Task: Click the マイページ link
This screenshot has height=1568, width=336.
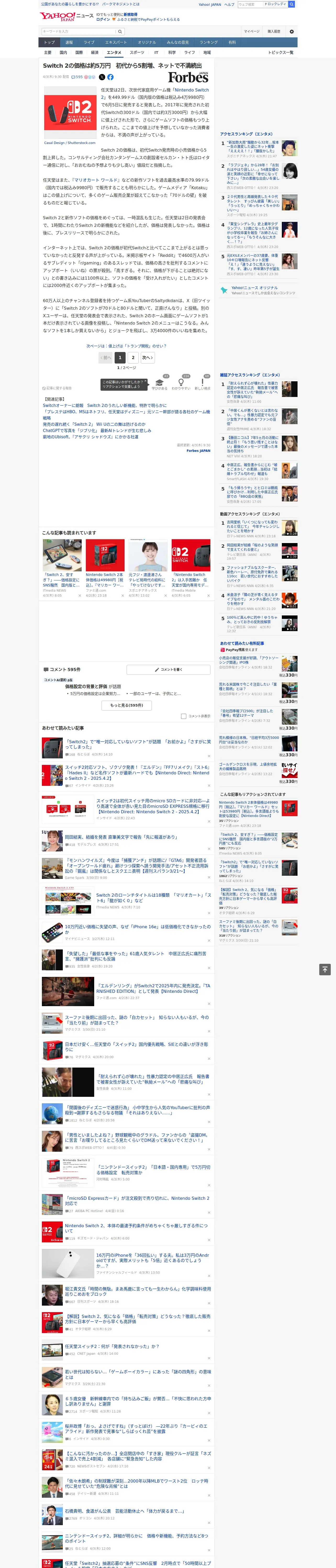Action: [x=252, y=31]
